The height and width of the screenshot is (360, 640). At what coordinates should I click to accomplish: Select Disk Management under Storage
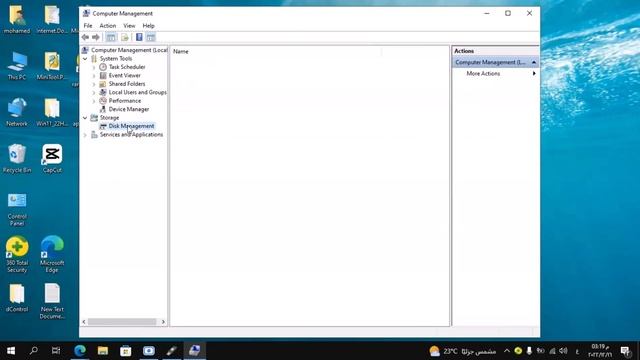click(131, 126)
